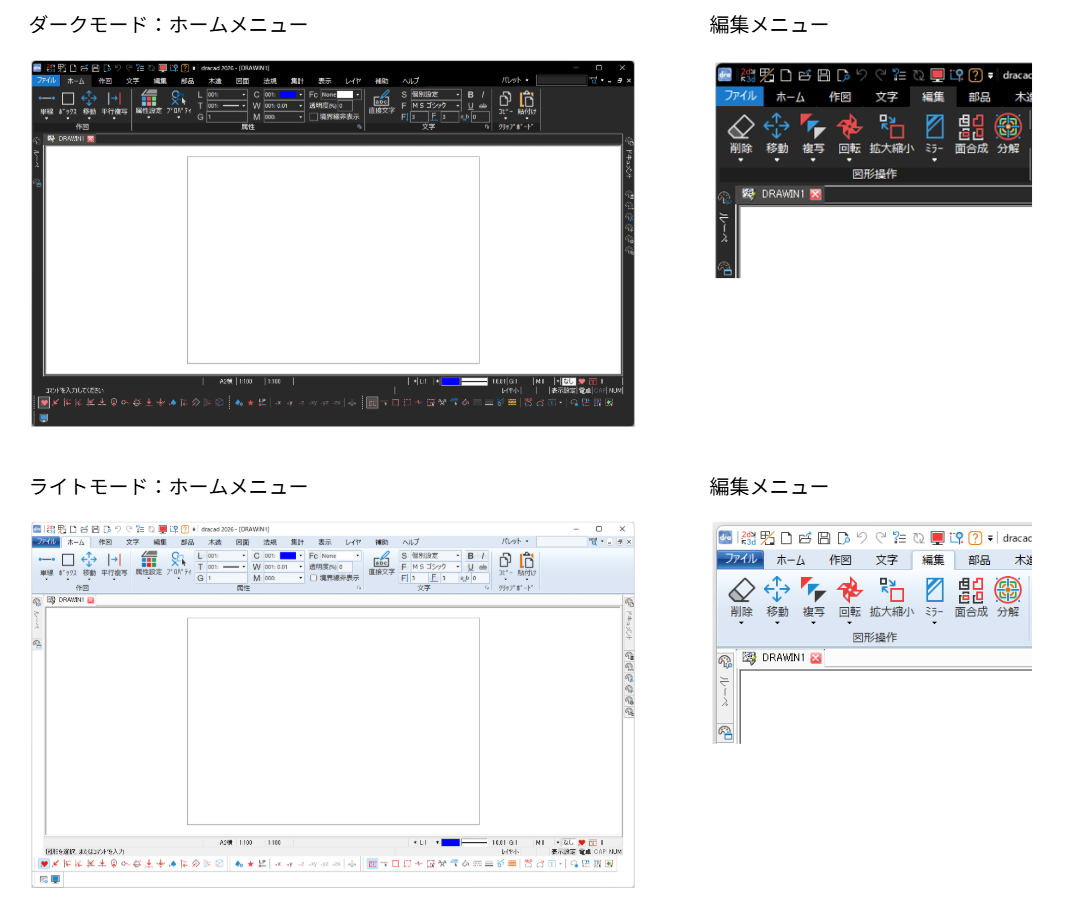Viewport: 1068px width, 915px height.
Task: Select the 回転 rotate tool in dark 編集 screenshot
Action: pyautogui.click(x=849, y=134)
